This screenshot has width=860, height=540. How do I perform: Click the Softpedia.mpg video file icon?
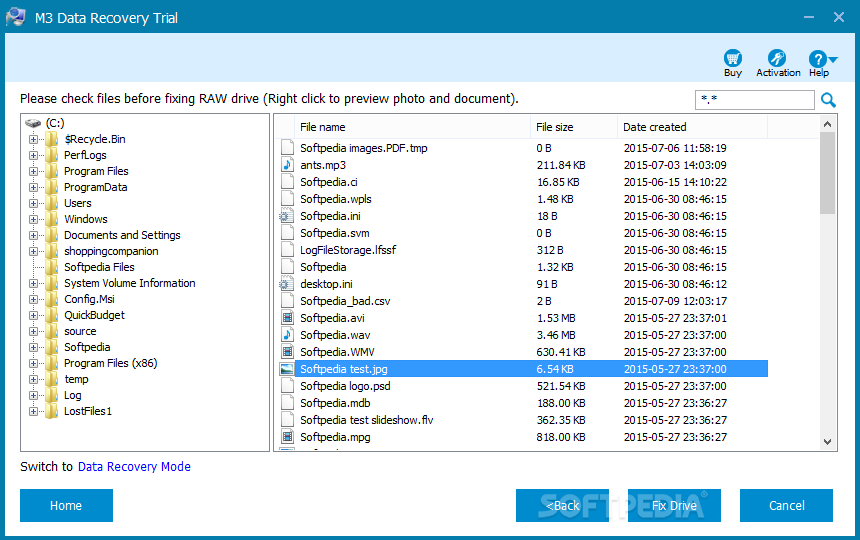pos(287,437)
